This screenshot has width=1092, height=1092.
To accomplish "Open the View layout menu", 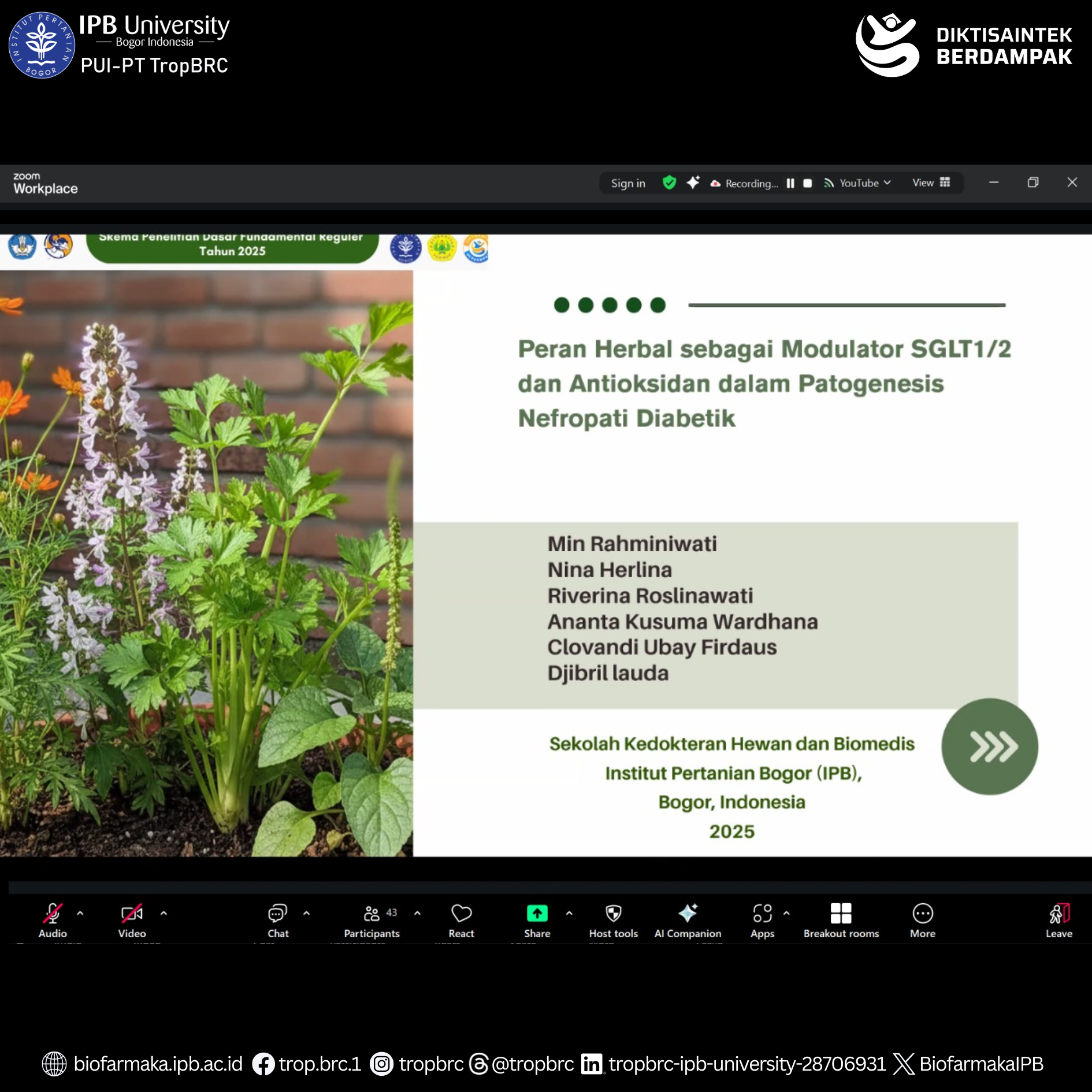I will coord(931,183).
